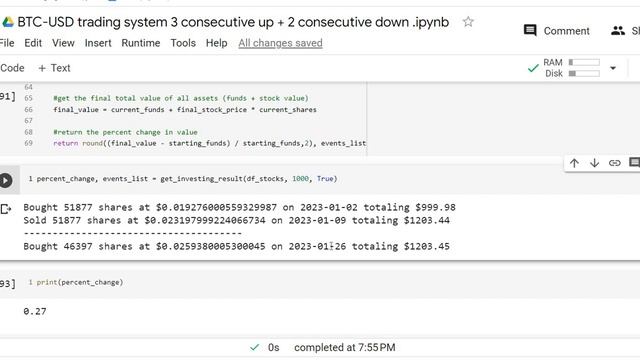Image resolution: width=640 pixels, height=360 pixels.
Task: Open the Runtime menu
Action: [x=141, y=43]
